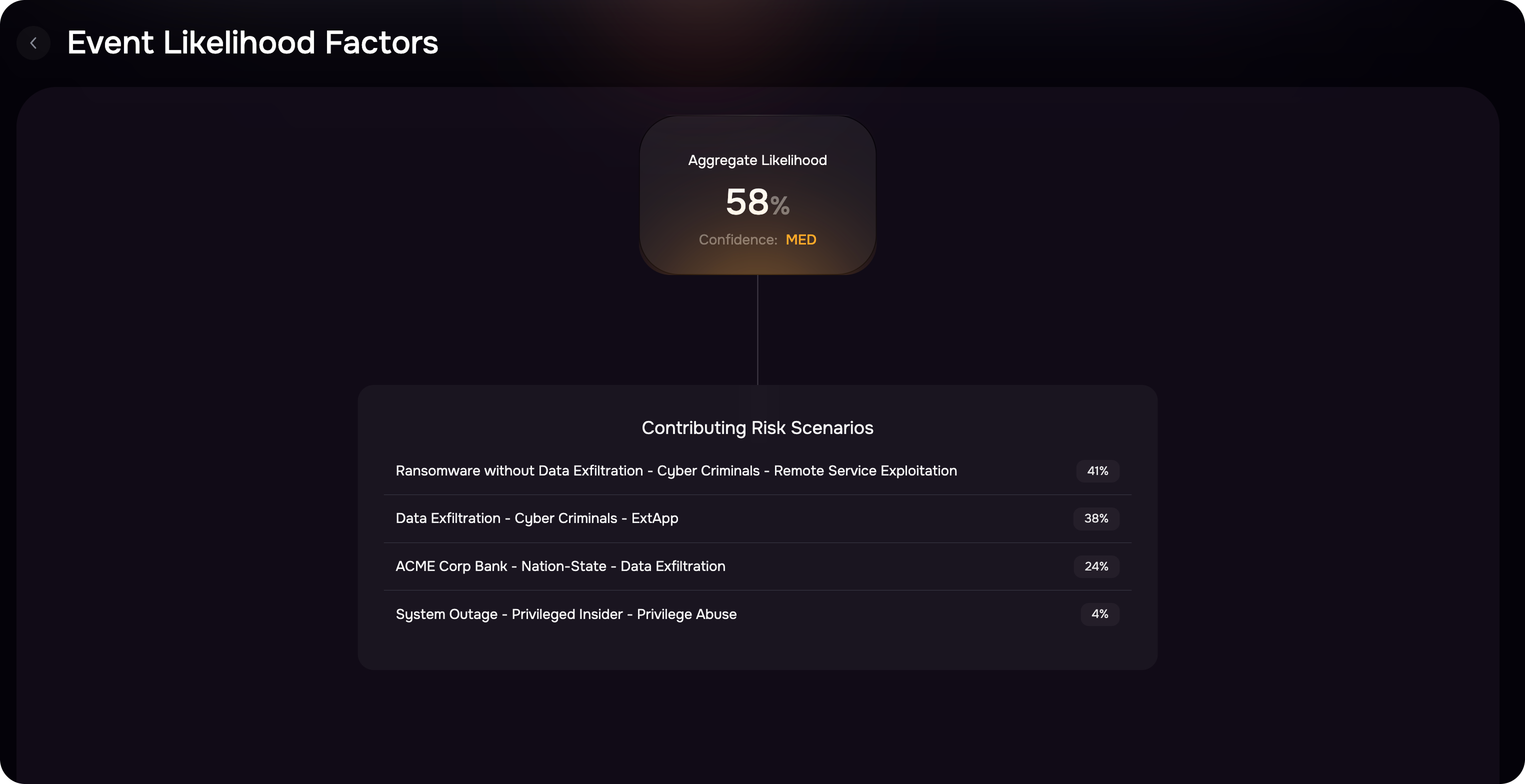
Task: Click the Event Likelihood Factors title
Action: 253,43
